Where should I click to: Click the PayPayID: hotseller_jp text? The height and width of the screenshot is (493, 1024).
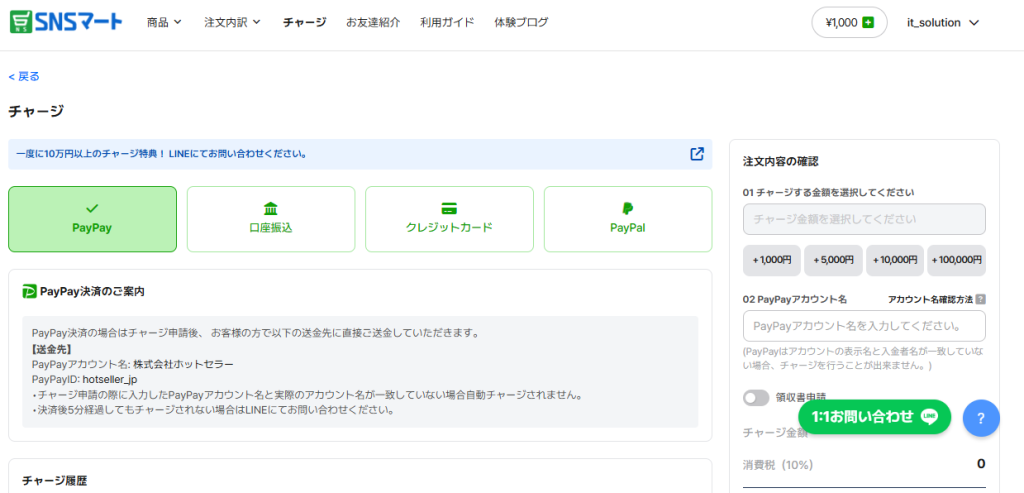click(84, 379)
